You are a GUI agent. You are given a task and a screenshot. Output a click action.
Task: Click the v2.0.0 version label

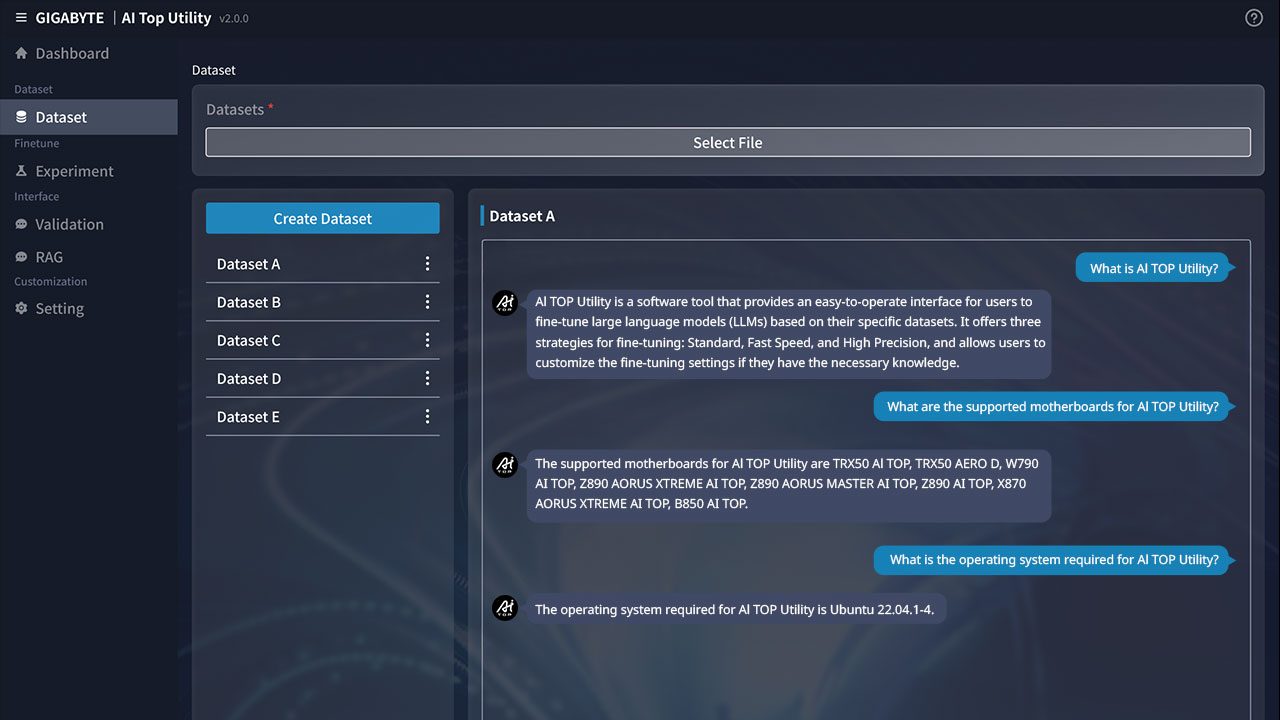tap(234, 19)
